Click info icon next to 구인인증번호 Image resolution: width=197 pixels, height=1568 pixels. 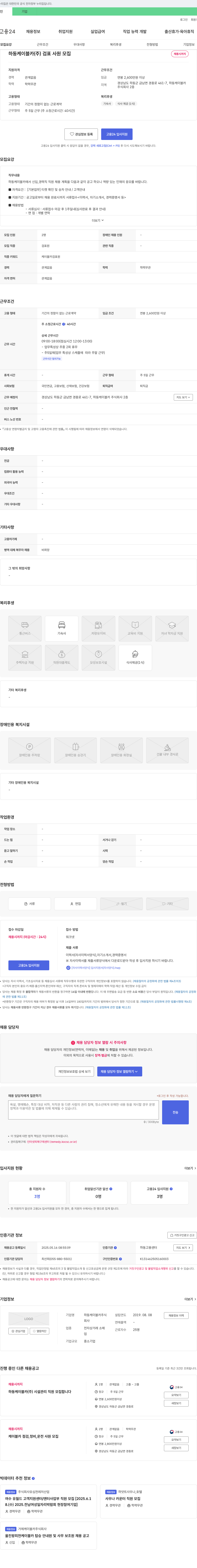tap(120, 1259)
